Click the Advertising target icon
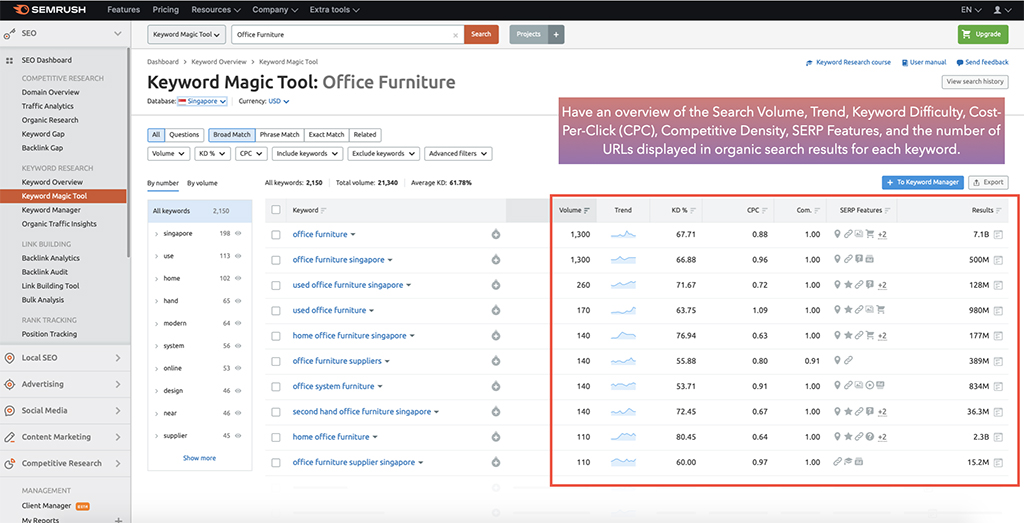Image resolution: width=1024 pixels, height=523 pixels. [x=10, y=384]
